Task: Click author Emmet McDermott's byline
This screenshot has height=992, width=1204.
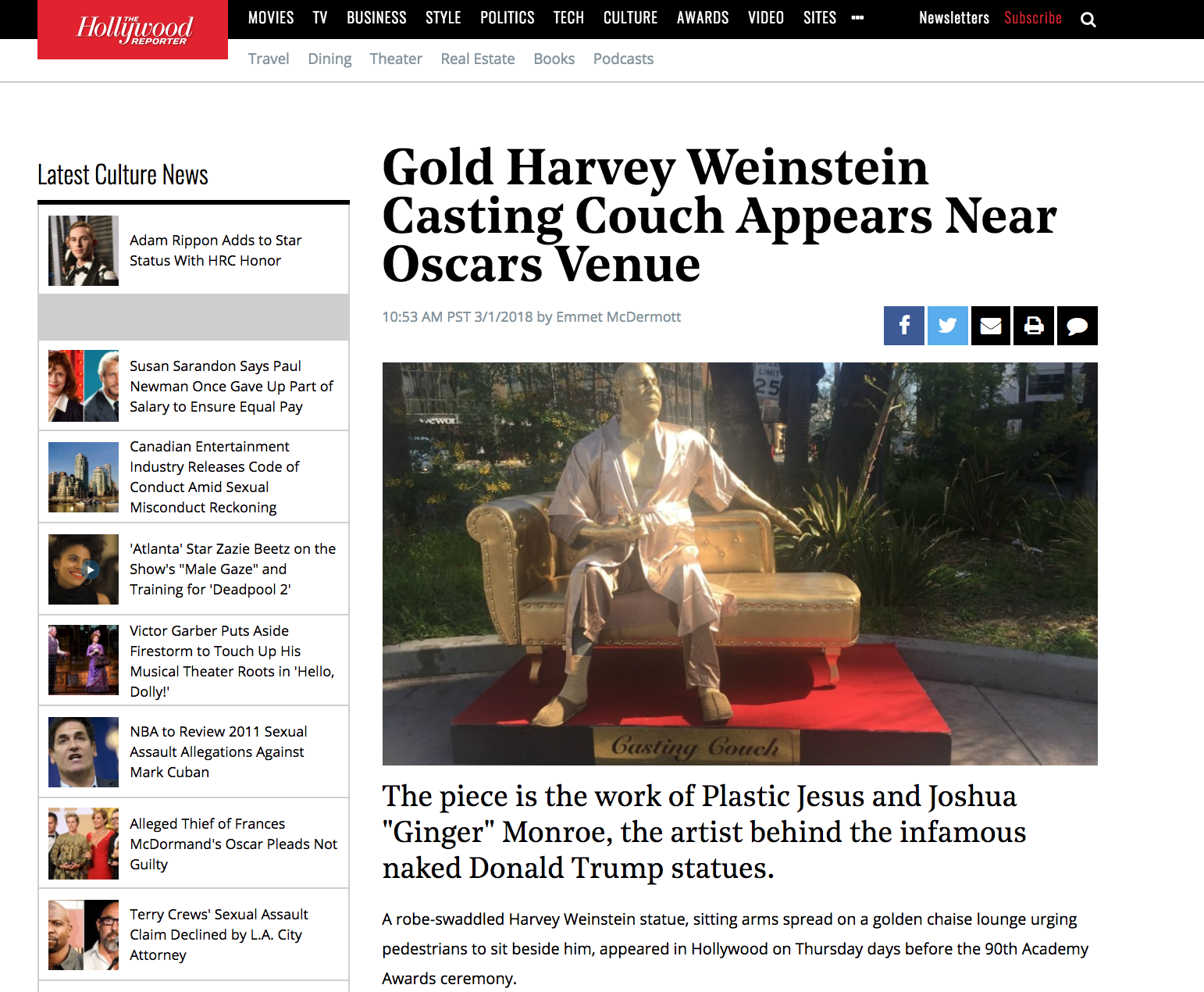Action: pyautogui.click(x=618, y=317)
